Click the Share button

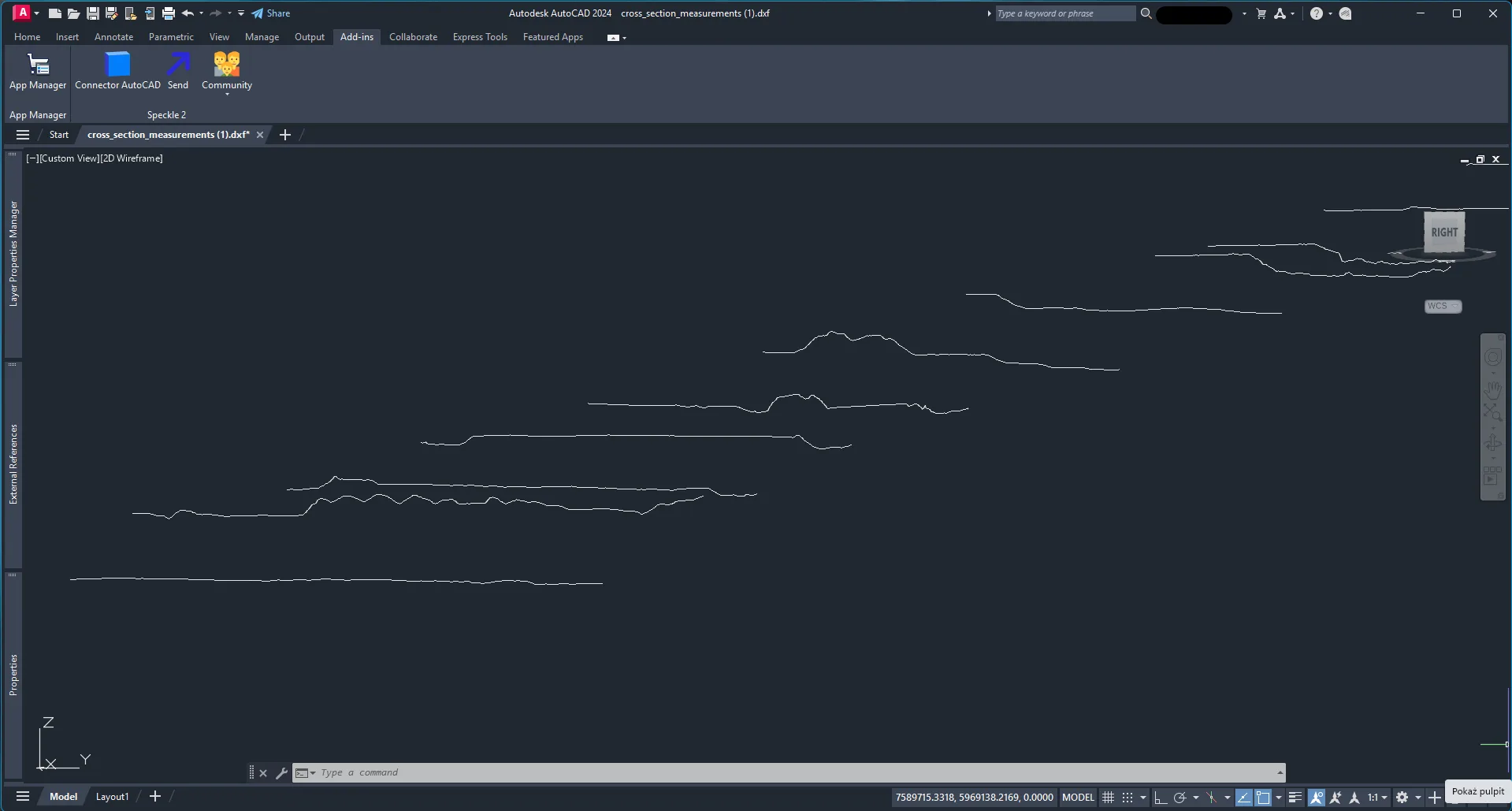[x=271, y=13]
